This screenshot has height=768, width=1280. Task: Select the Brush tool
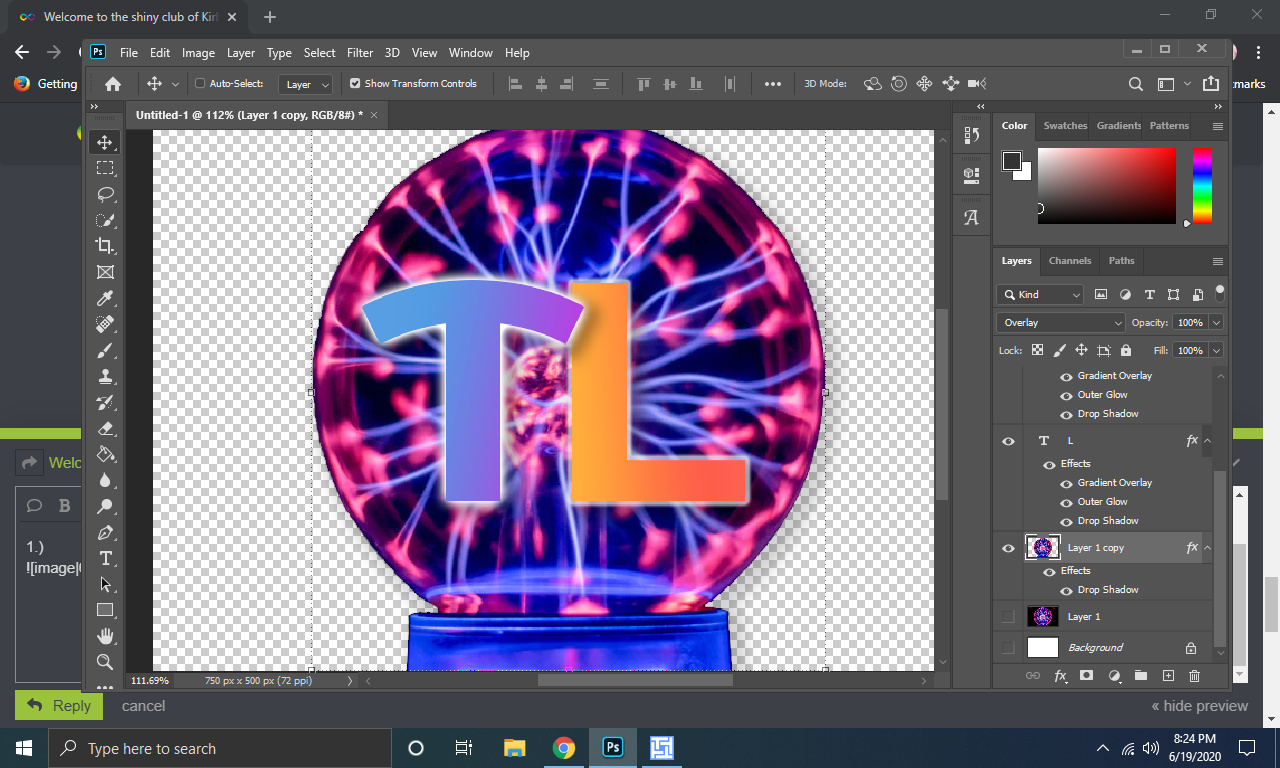[105, 351]
